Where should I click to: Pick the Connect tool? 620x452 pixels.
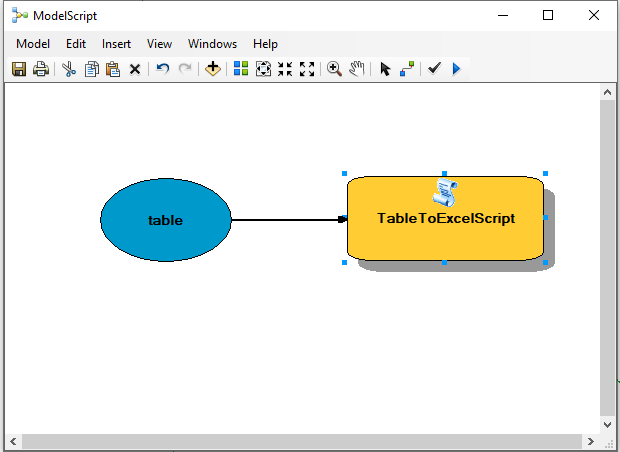(x=407, y=69)
